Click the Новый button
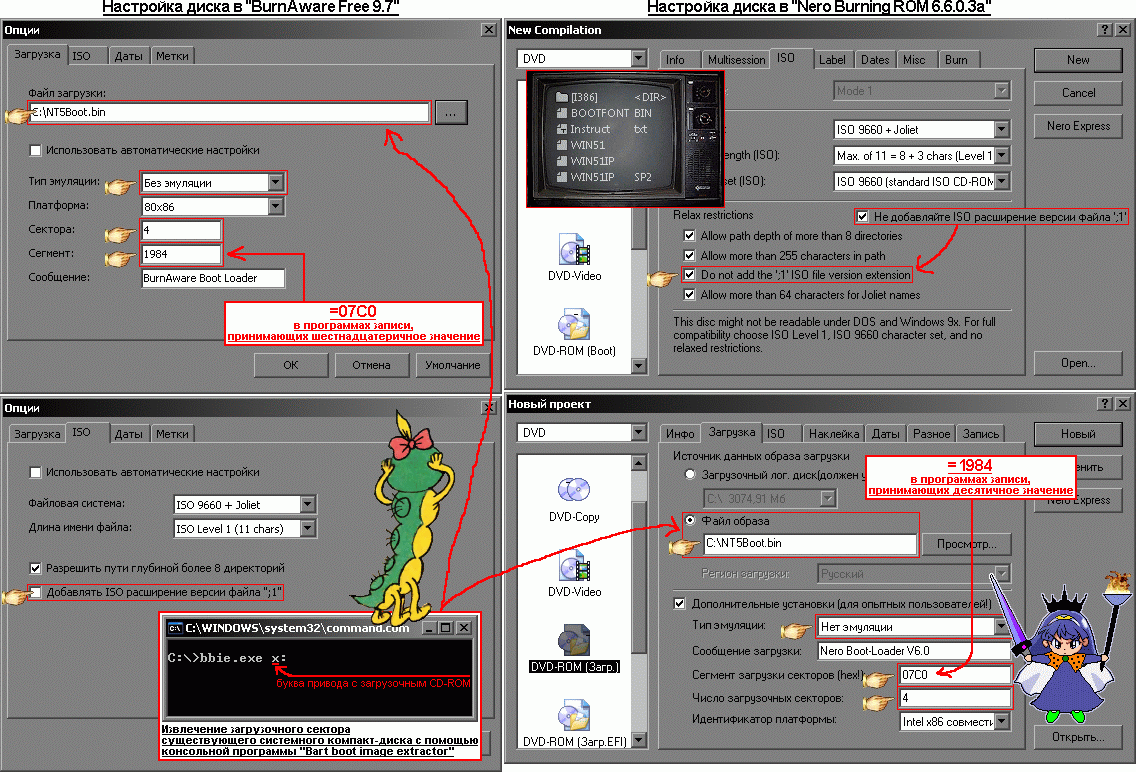The width and height of the screenshot is (1136, 772). point(1078,434)
